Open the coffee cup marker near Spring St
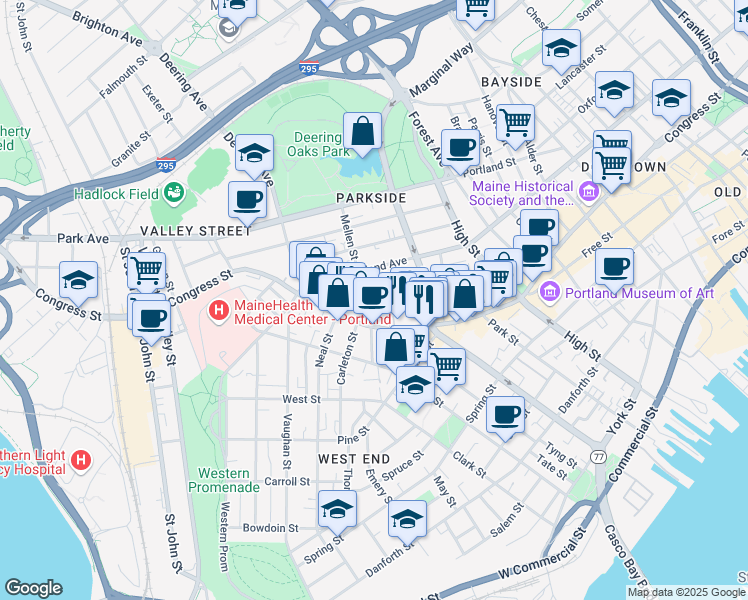The image size is (748, 600). tap(505, 418)
